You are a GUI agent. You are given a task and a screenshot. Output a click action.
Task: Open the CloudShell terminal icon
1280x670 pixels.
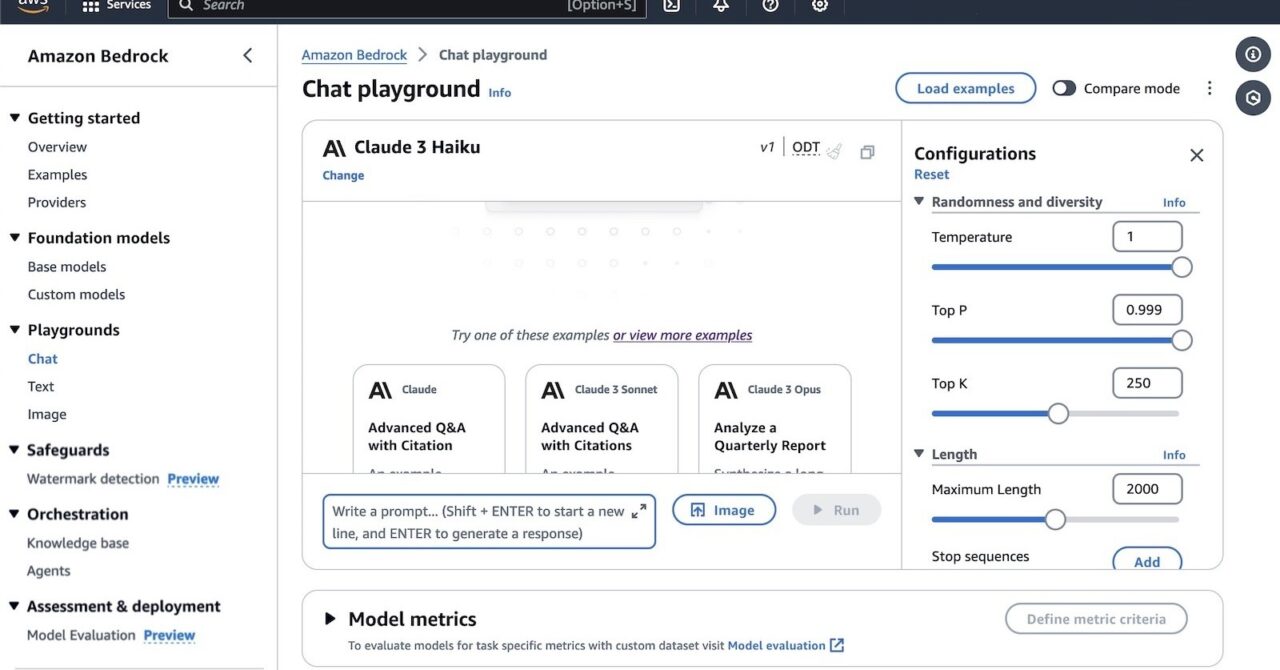pyautogui.click(x=672, y=6)
